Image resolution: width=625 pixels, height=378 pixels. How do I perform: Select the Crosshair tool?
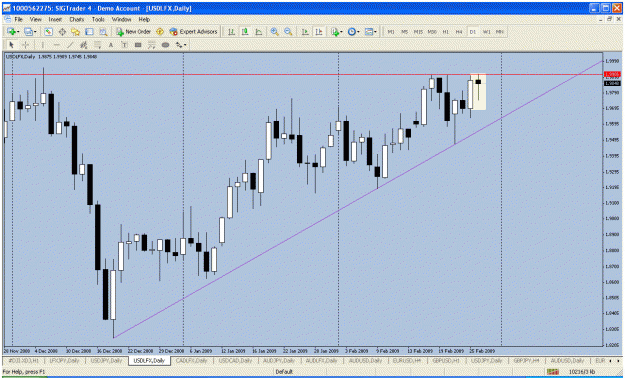25,45
